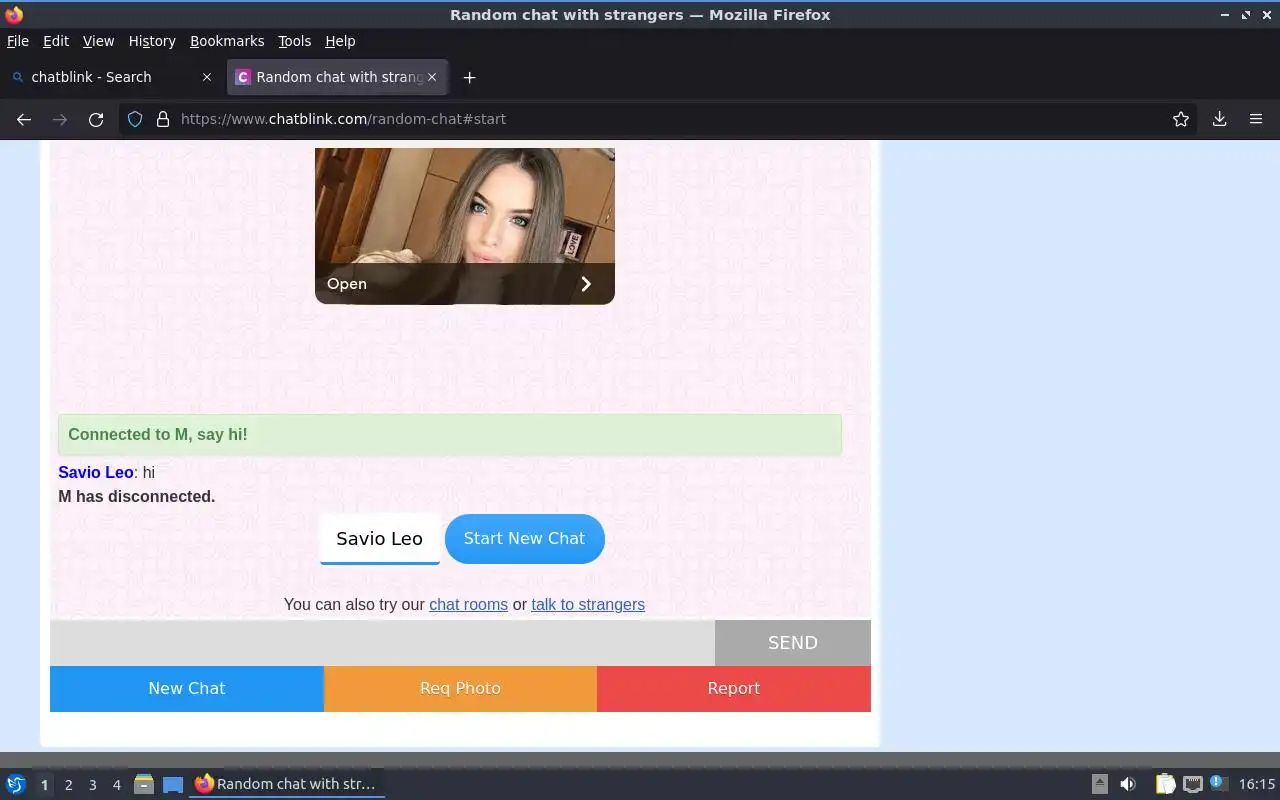Click the Savio Leo name button
The height and width of the screenshot is (800, 1280).
point(380,539)
